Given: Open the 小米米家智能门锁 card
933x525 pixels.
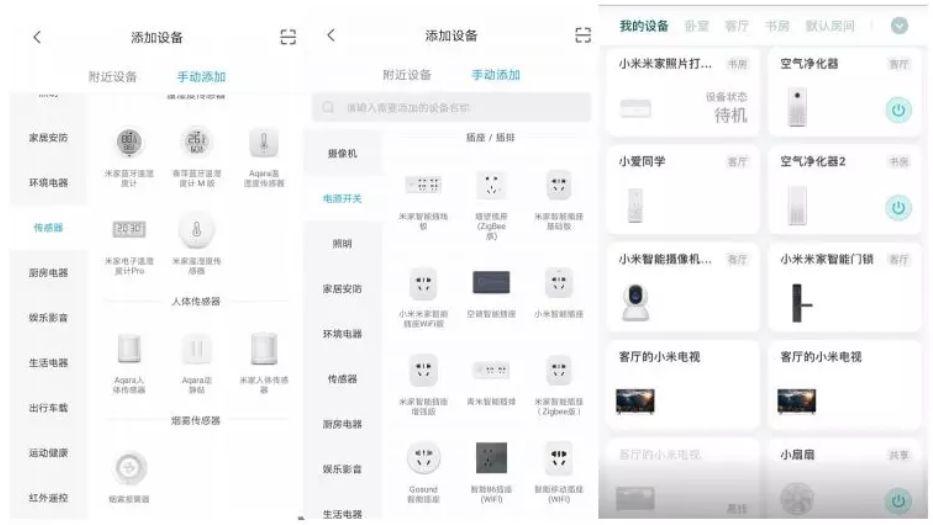Looking at the screenshot, I should pyautogui.click(x=844, y=288).
